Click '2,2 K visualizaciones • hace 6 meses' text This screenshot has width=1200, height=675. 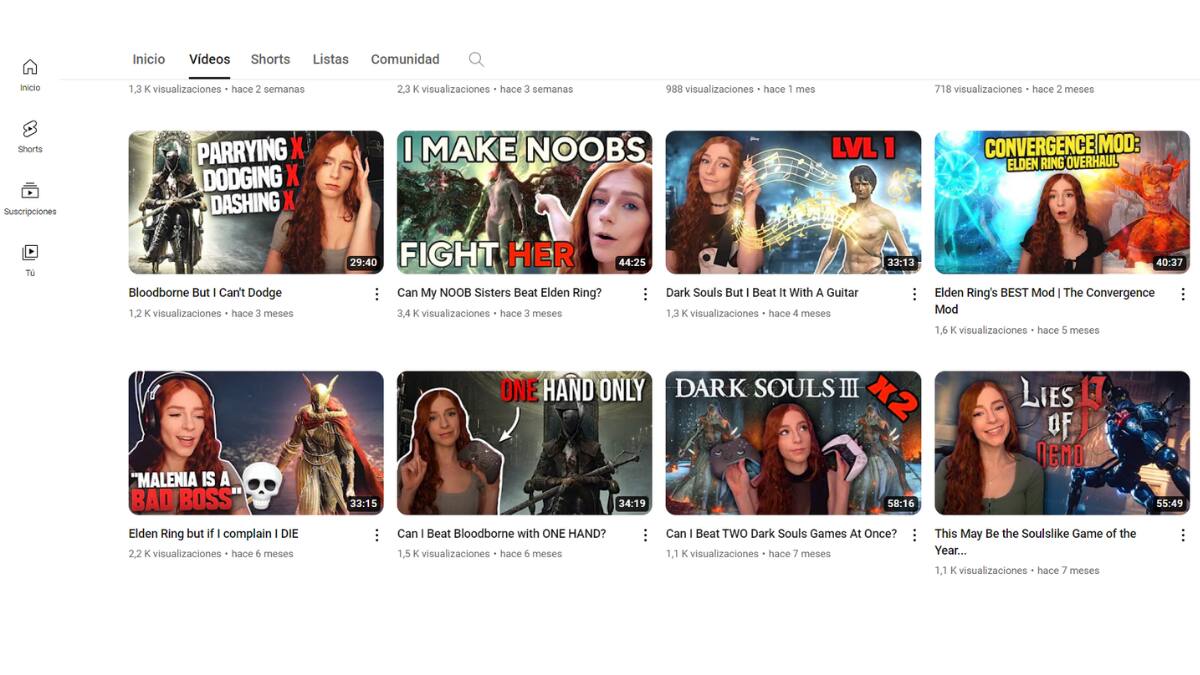(211, 554)
